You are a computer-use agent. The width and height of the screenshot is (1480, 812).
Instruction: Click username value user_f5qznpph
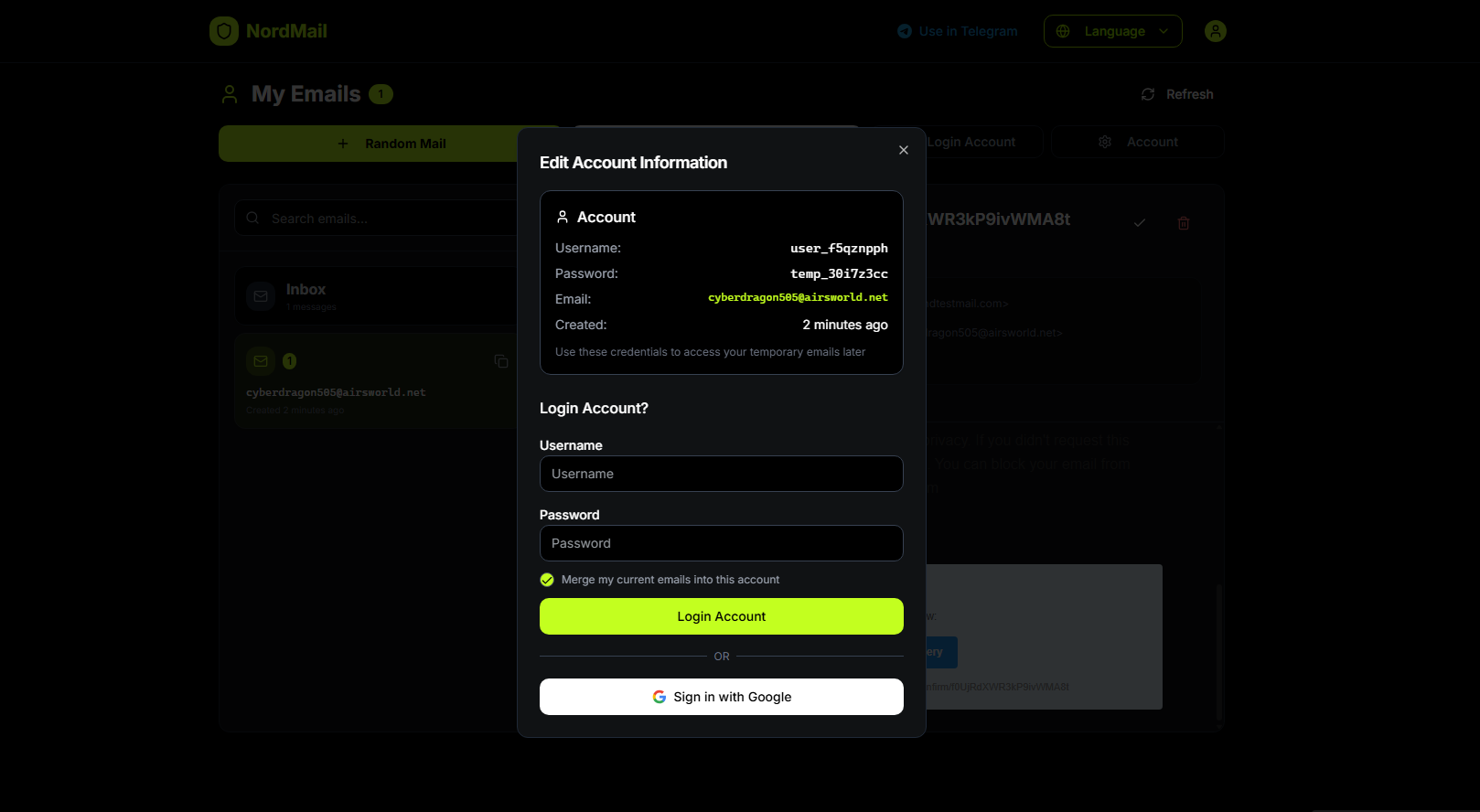click(x=839, y=248)
